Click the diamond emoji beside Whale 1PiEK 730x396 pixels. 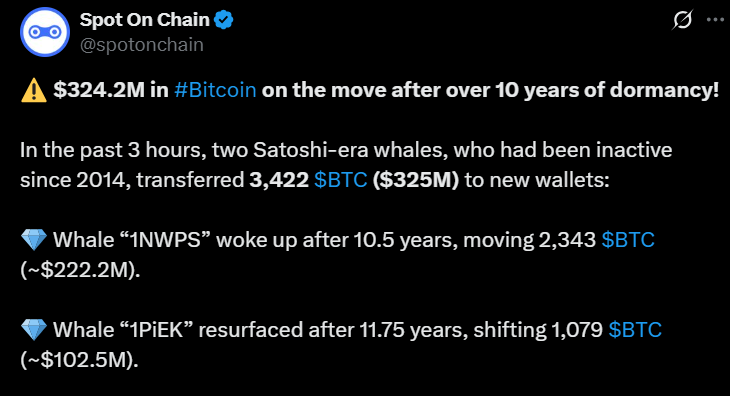coord(34,329)
